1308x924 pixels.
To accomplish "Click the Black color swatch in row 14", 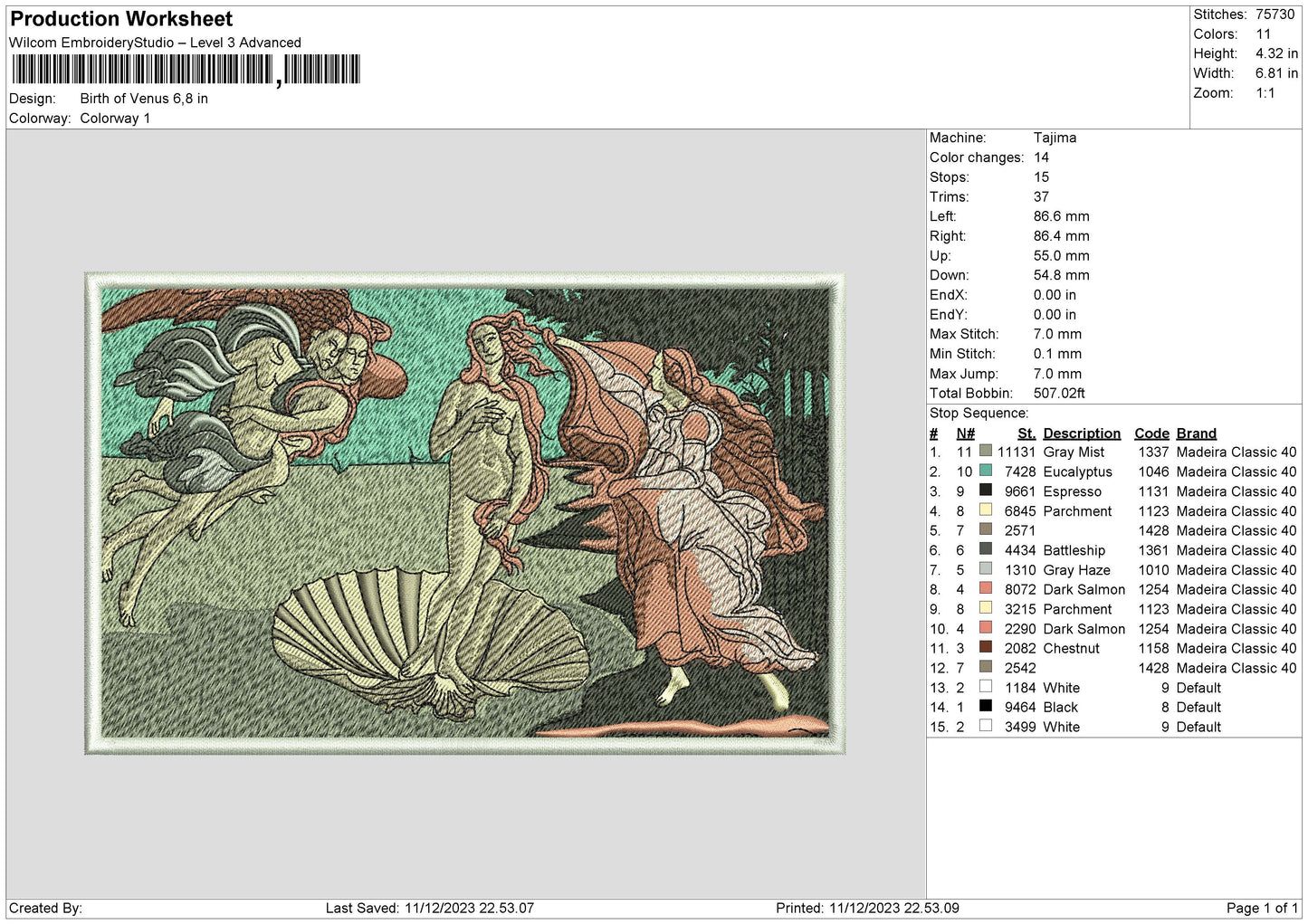I will point(986,707).
